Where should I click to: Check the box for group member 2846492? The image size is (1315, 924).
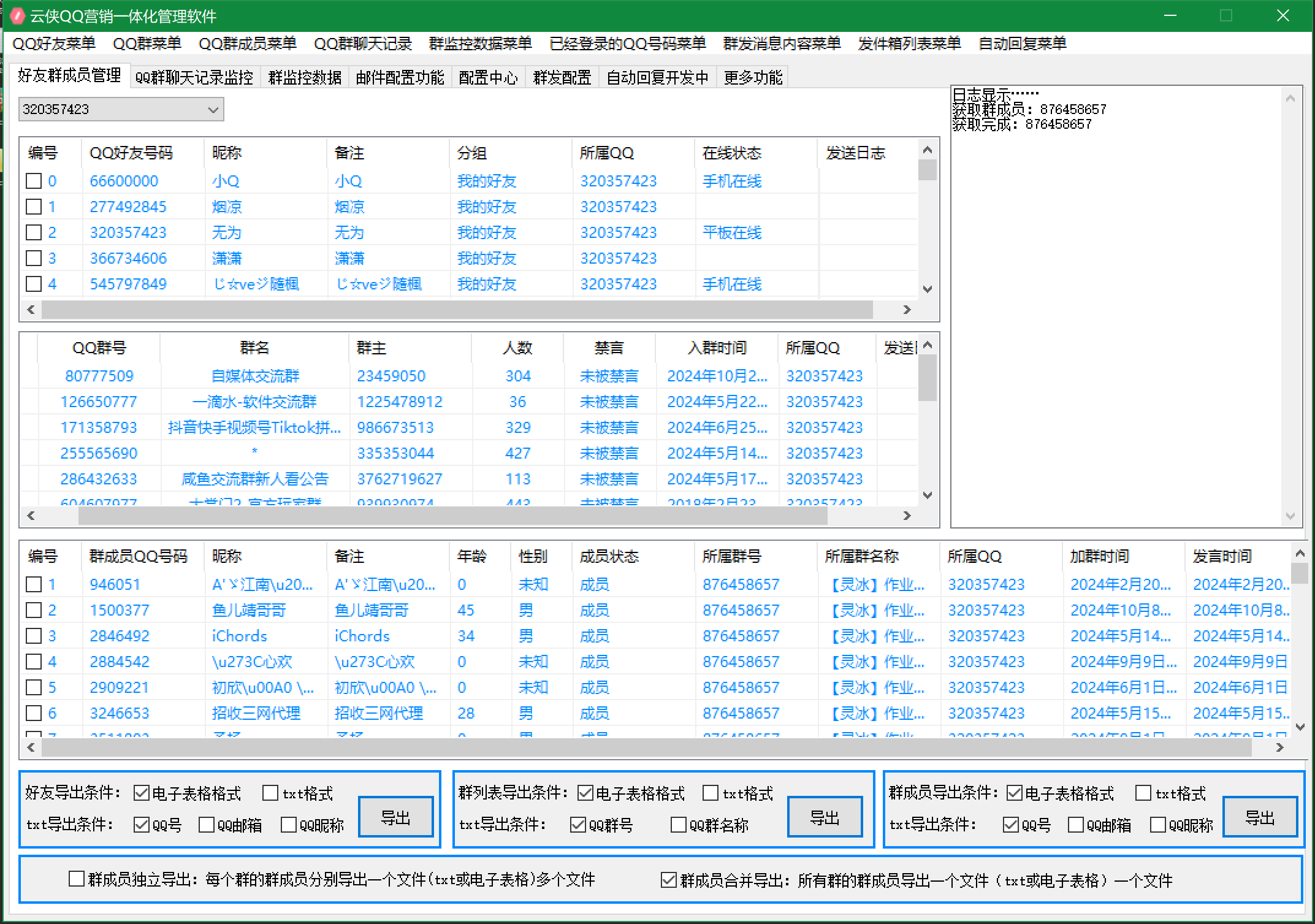click(34, 636)
